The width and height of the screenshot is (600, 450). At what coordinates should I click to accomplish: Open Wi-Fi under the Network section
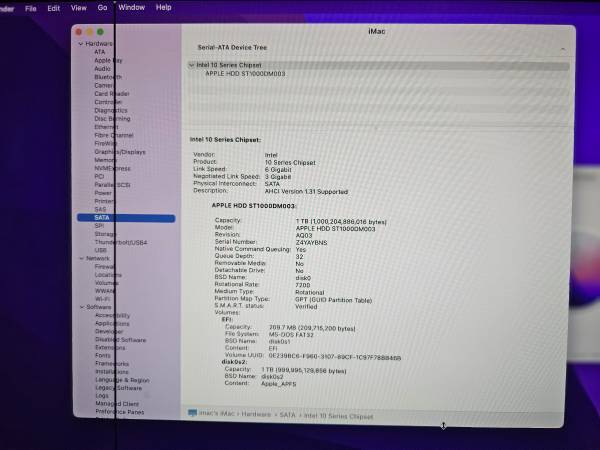pos(102,299)
